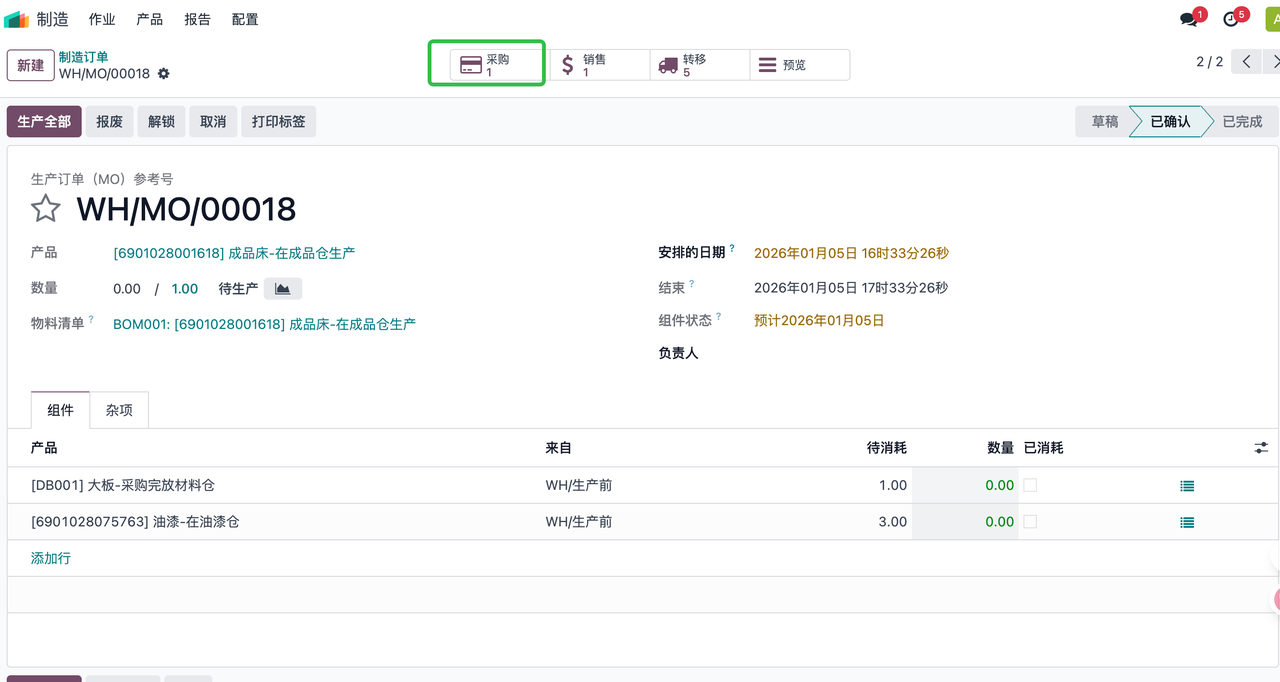Image resolution: width=1280 pixels, height=682 pixels.
Task: Click the 1.00 待消耗 value for 大板
Action: pyautogui.click(x=893, y=485)
